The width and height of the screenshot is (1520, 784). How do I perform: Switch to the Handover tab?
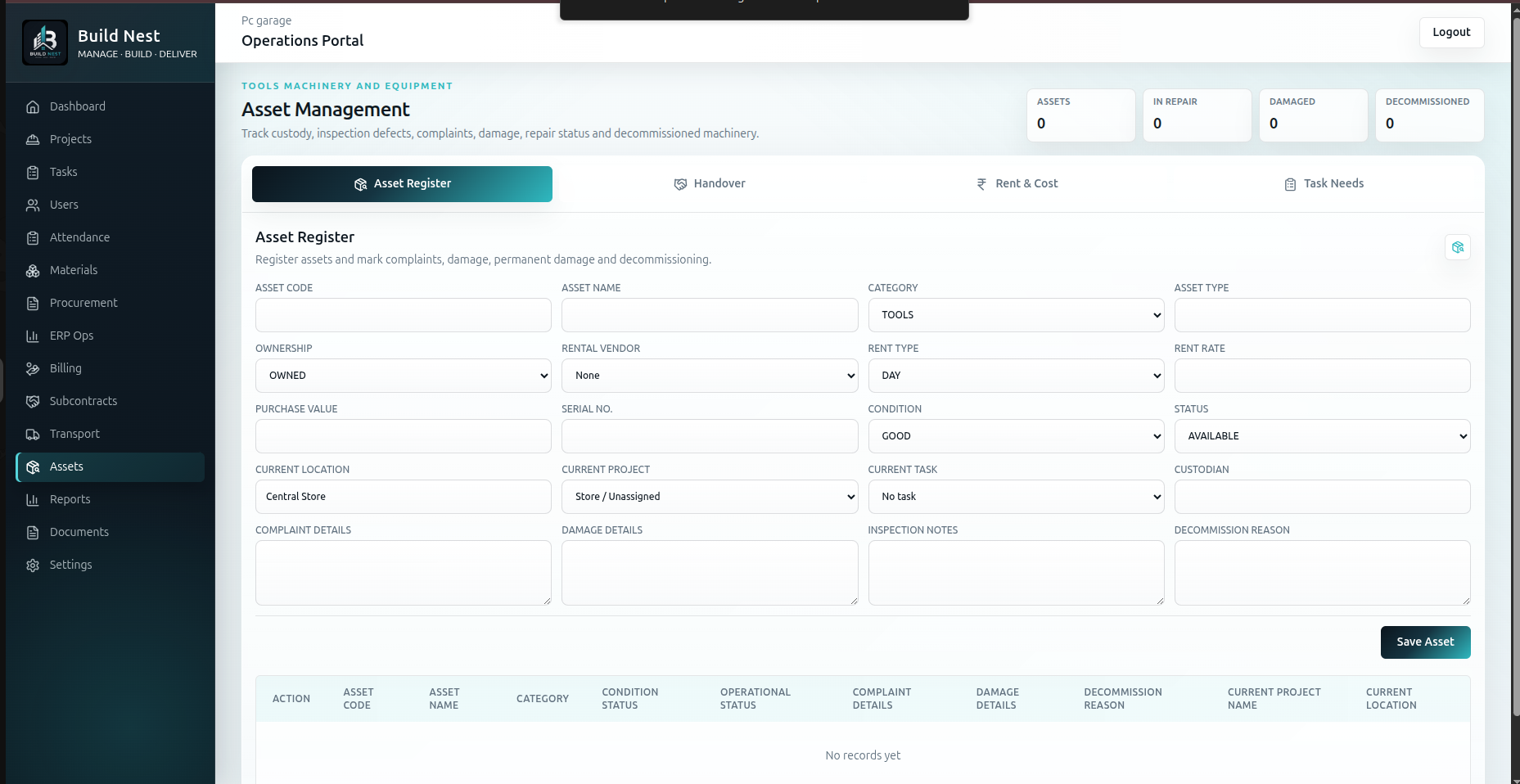point(710,184)
